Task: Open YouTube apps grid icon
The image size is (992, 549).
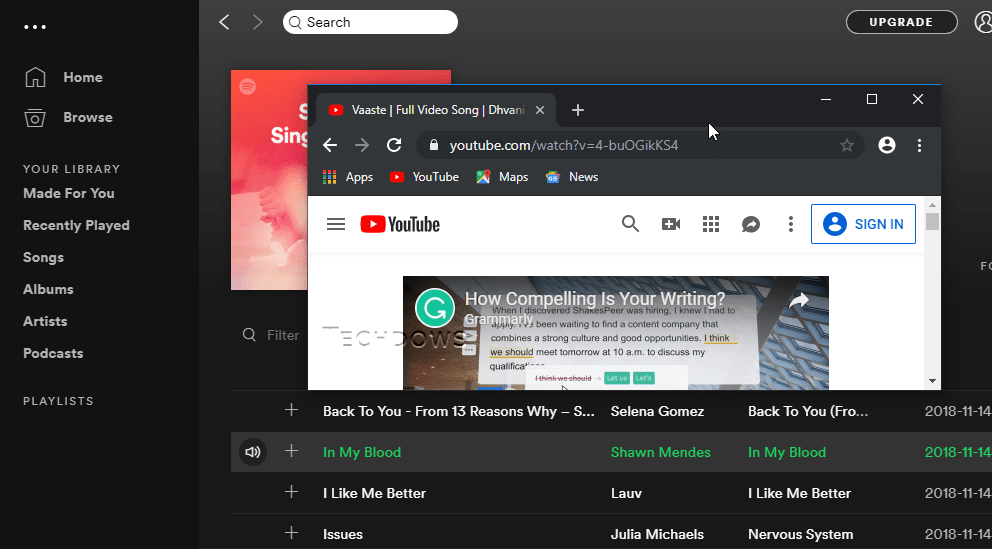Action: tap(711, 224)
